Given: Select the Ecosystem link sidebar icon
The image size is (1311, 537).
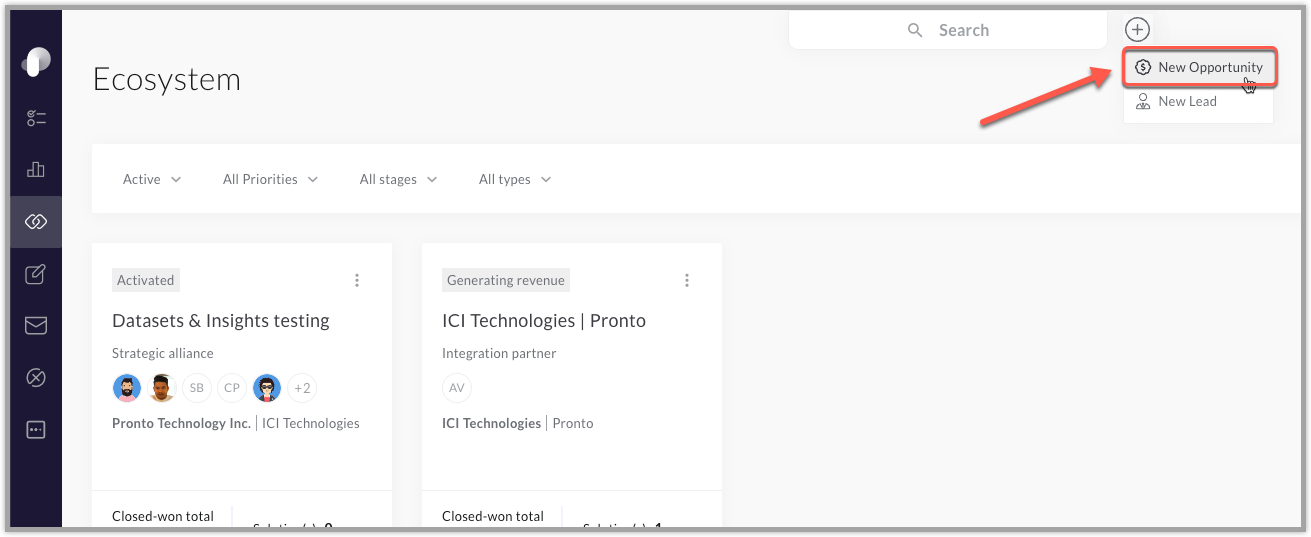Looking at the screenshot, I should pyautogui.click(x=36, y=222).
